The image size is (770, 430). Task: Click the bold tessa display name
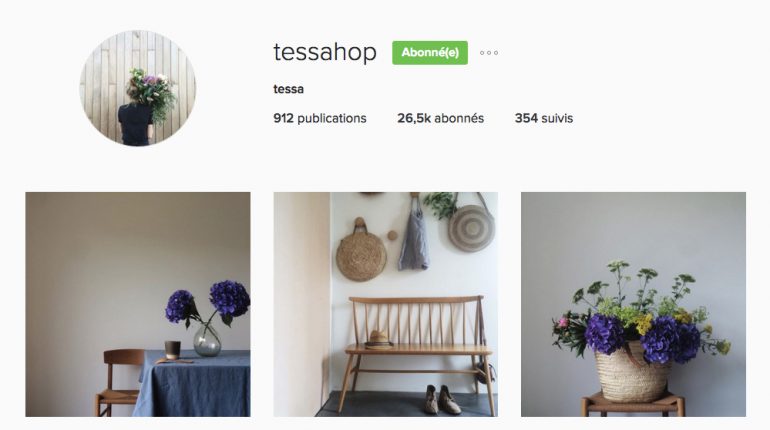(x=288, y=89)
